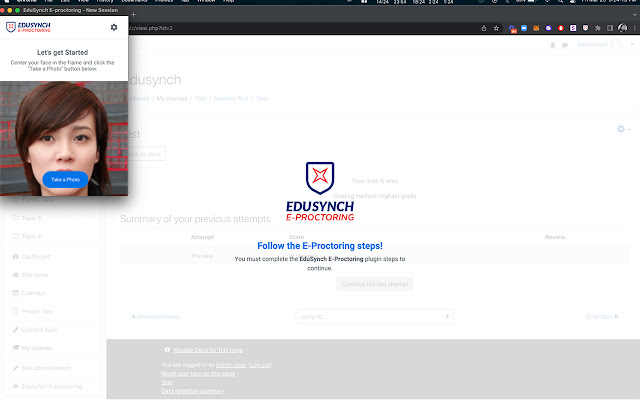Viewport: 640px width, 400px height.
Task: Click the webcam face preview image
Action: coord(64,138)
